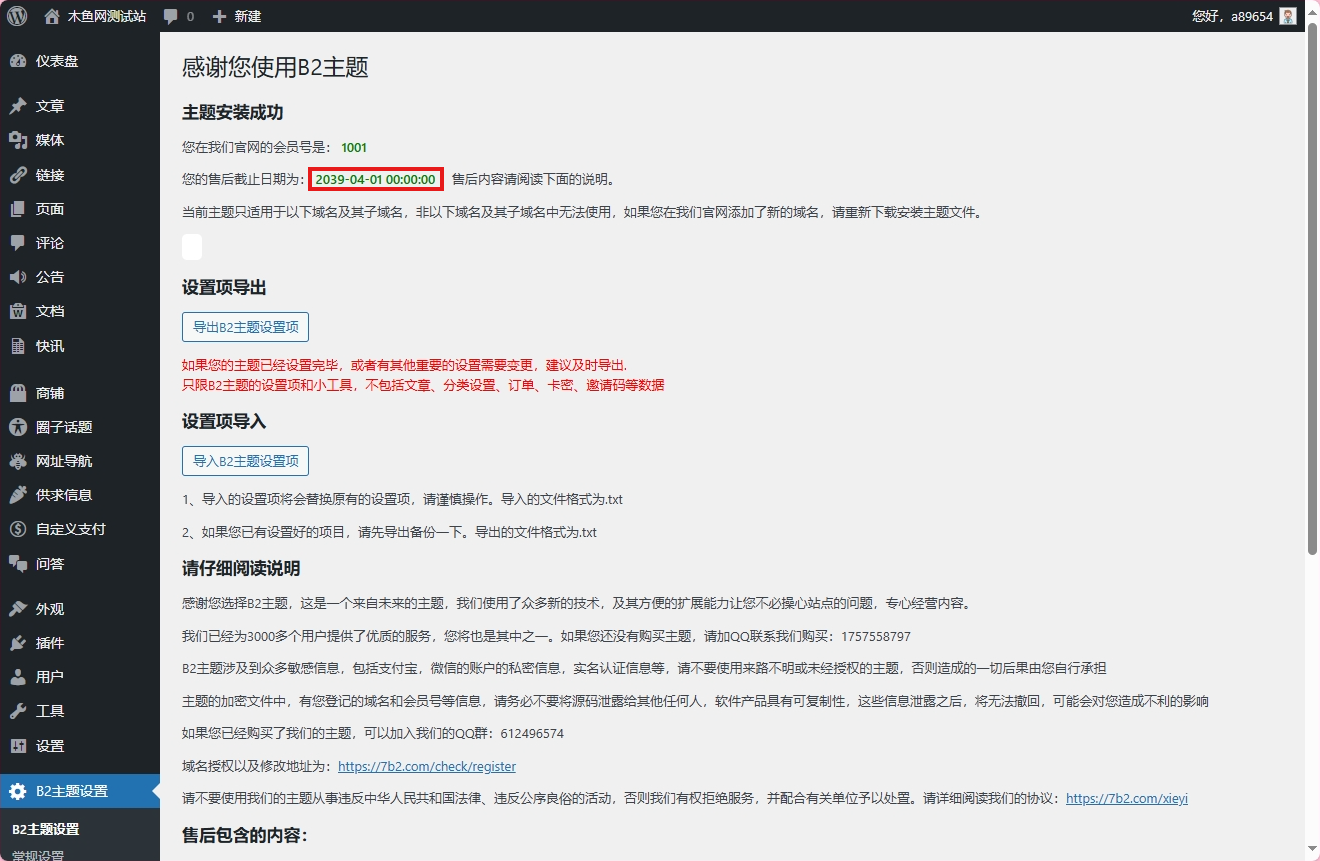Click the 新建 new content link
Screen dimensions: 1320x861
248,16
